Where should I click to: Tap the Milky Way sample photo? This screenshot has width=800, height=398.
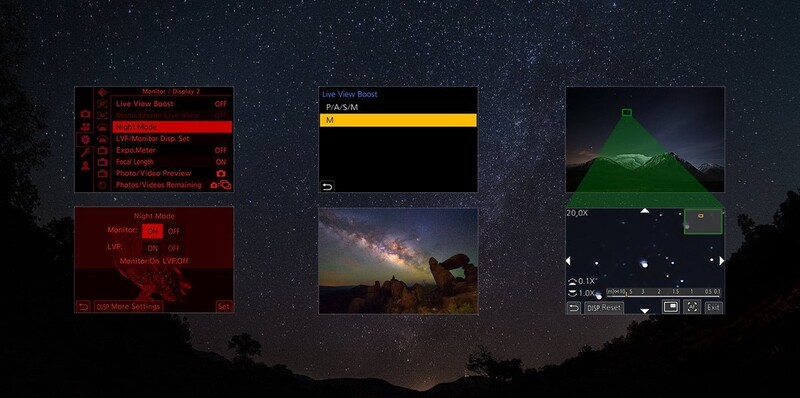(x=398, y=261)
